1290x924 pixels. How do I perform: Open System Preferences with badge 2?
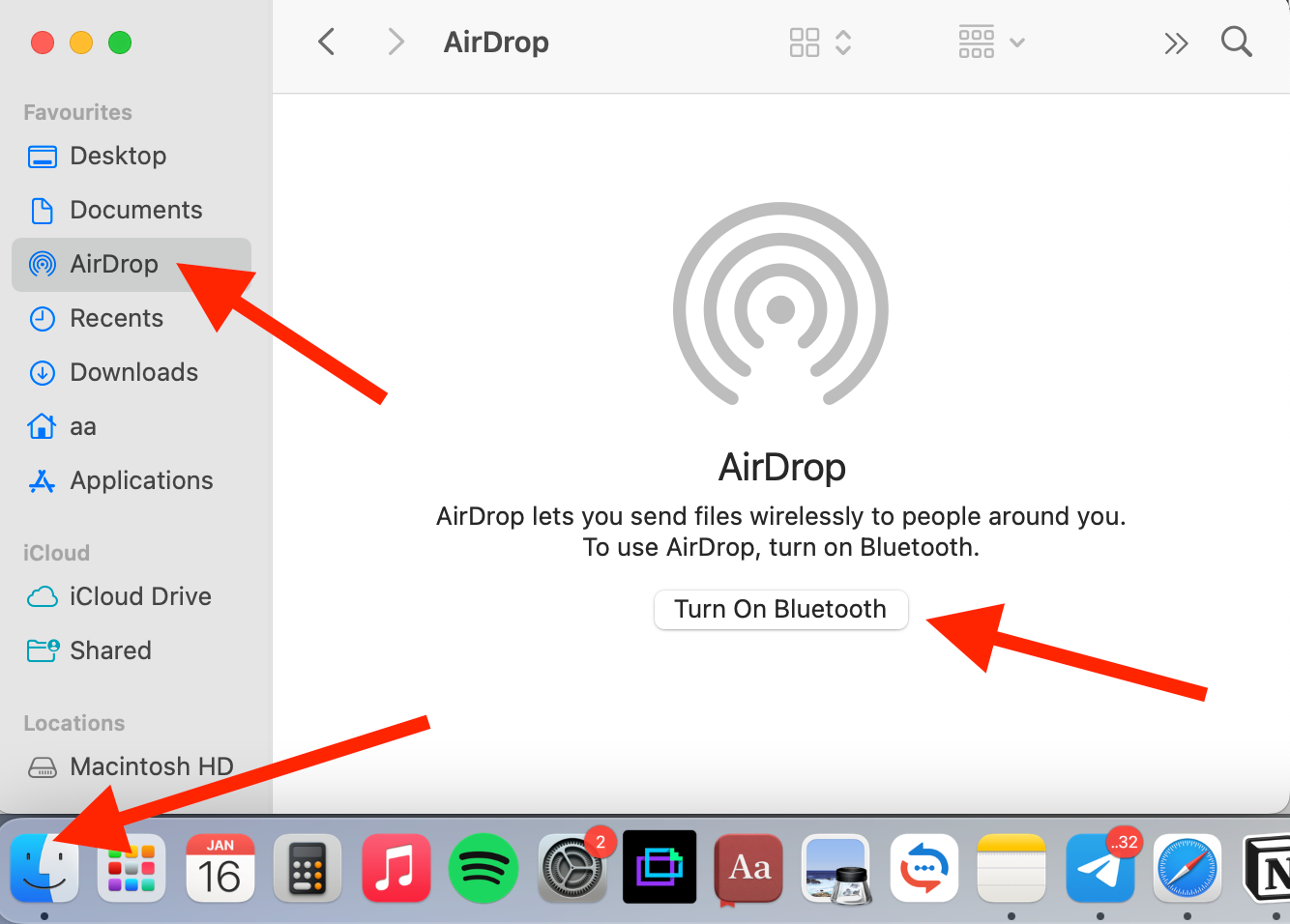[572, 868]
